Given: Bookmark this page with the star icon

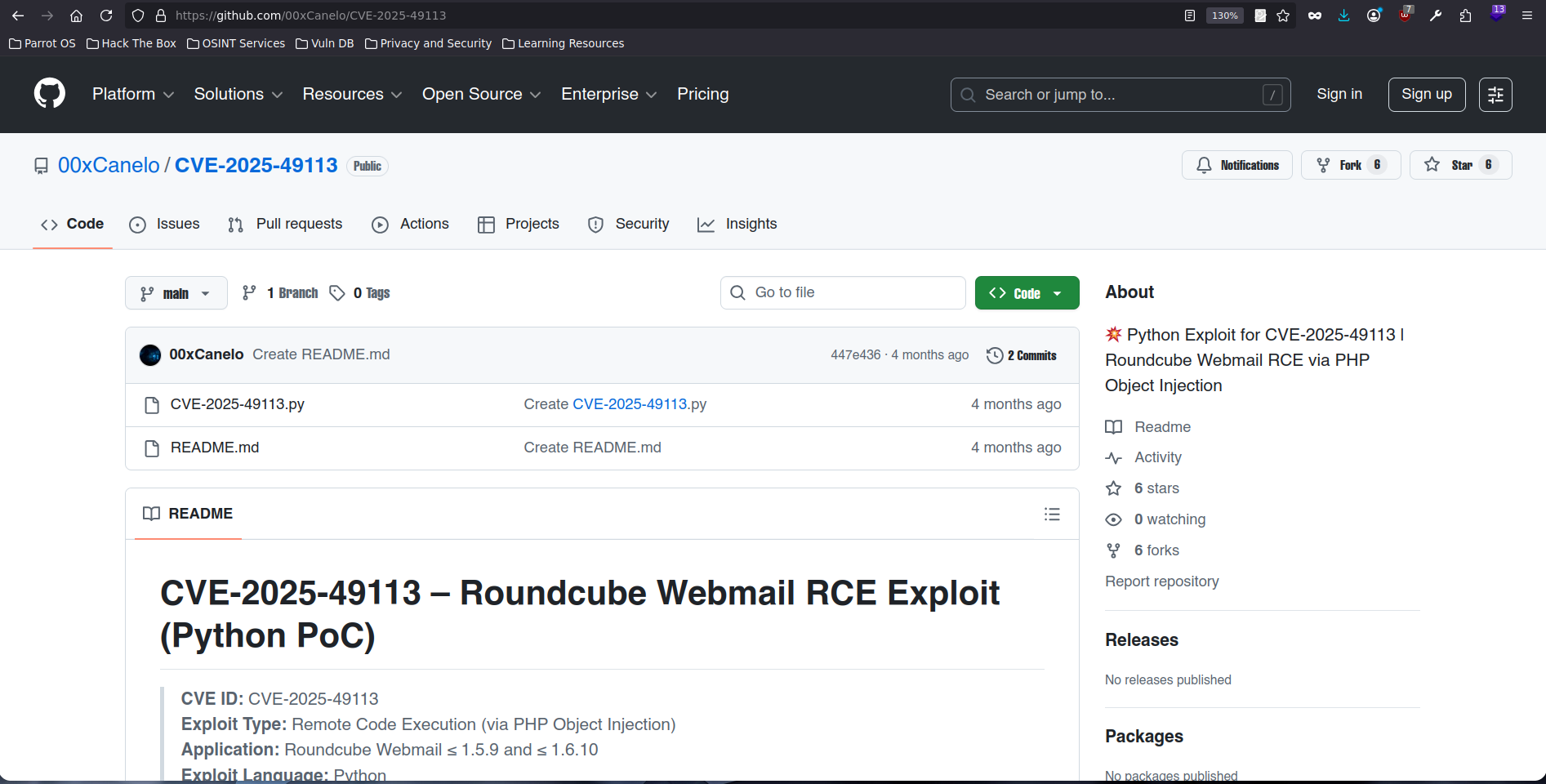Looking at the screenshot, I should coord(1283,16).
